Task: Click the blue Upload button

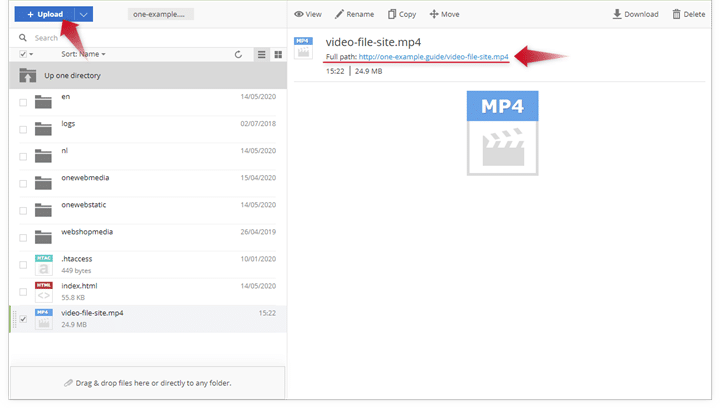Action: (44, 14)
